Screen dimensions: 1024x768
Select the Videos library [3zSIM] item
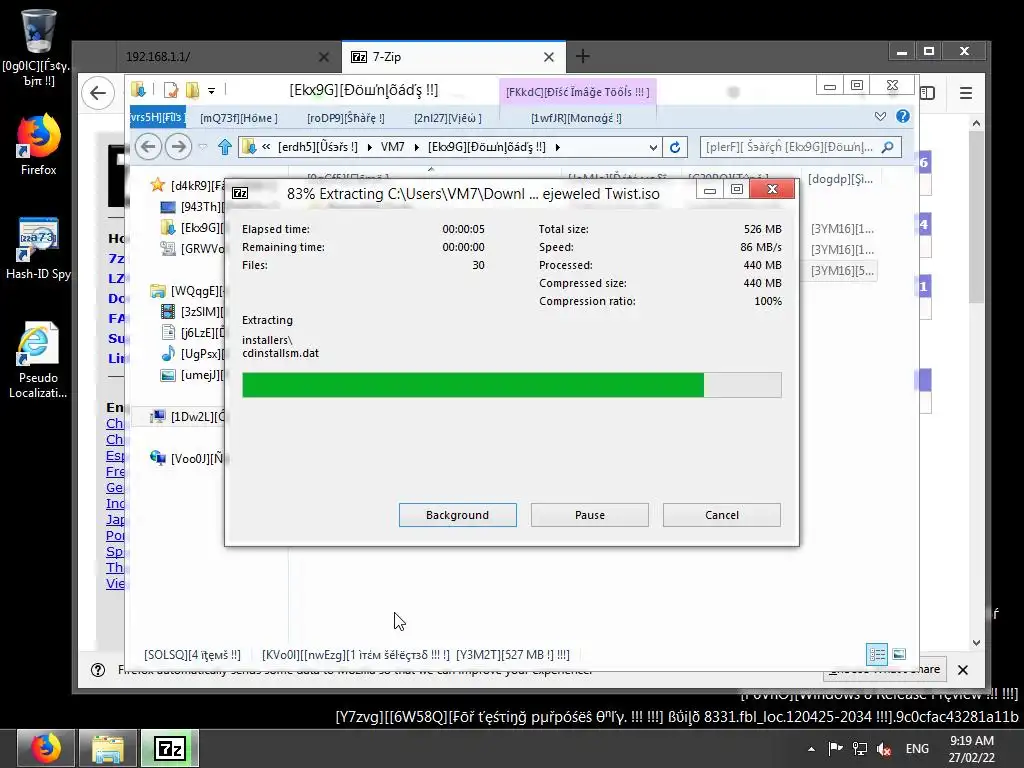click(x=194, y=312)
